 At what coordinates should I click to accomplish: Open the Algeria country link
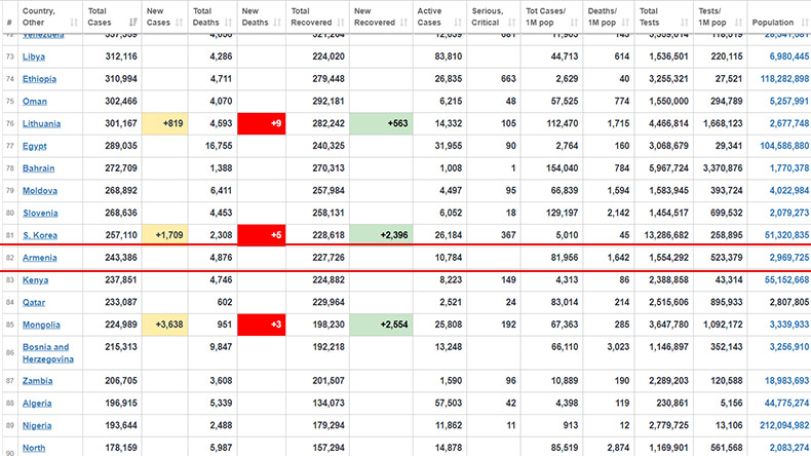click(37, 403)
